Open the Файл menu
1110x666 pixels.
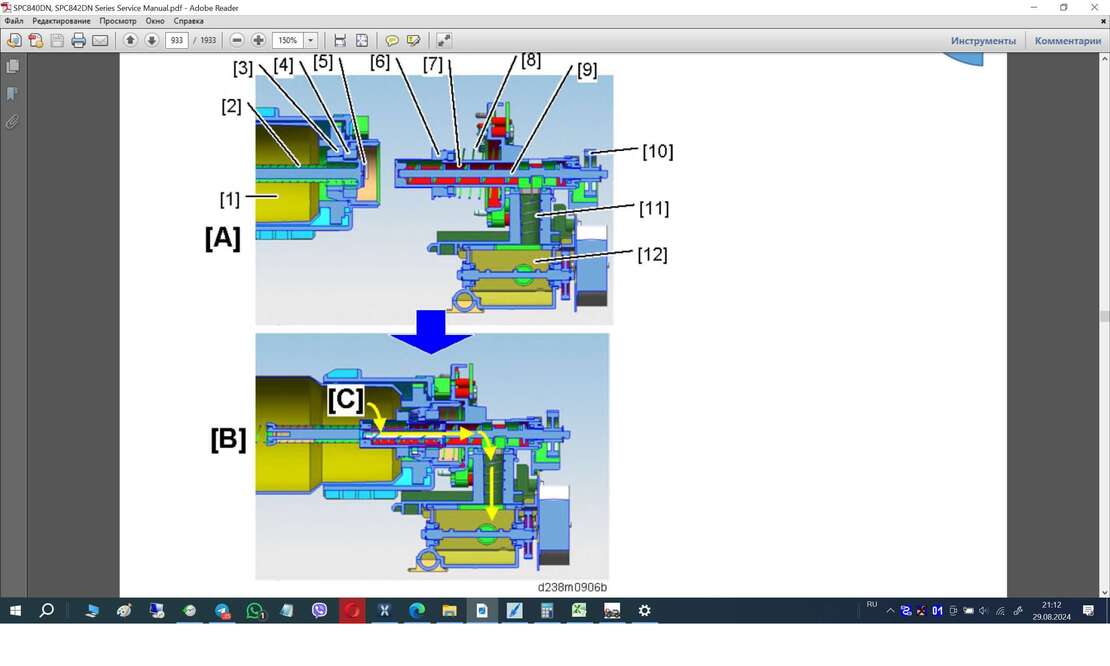click(14, 21)
